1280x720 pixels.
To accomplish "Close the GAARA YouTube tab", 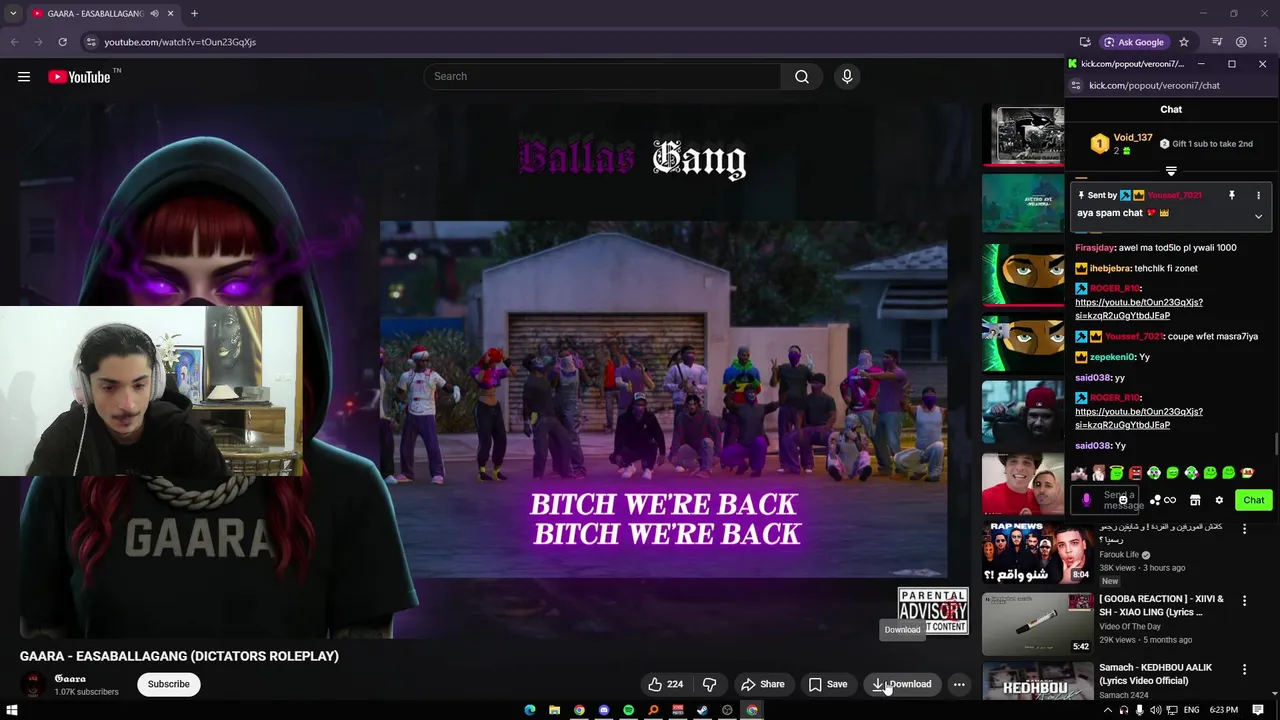I will [171, 14].
